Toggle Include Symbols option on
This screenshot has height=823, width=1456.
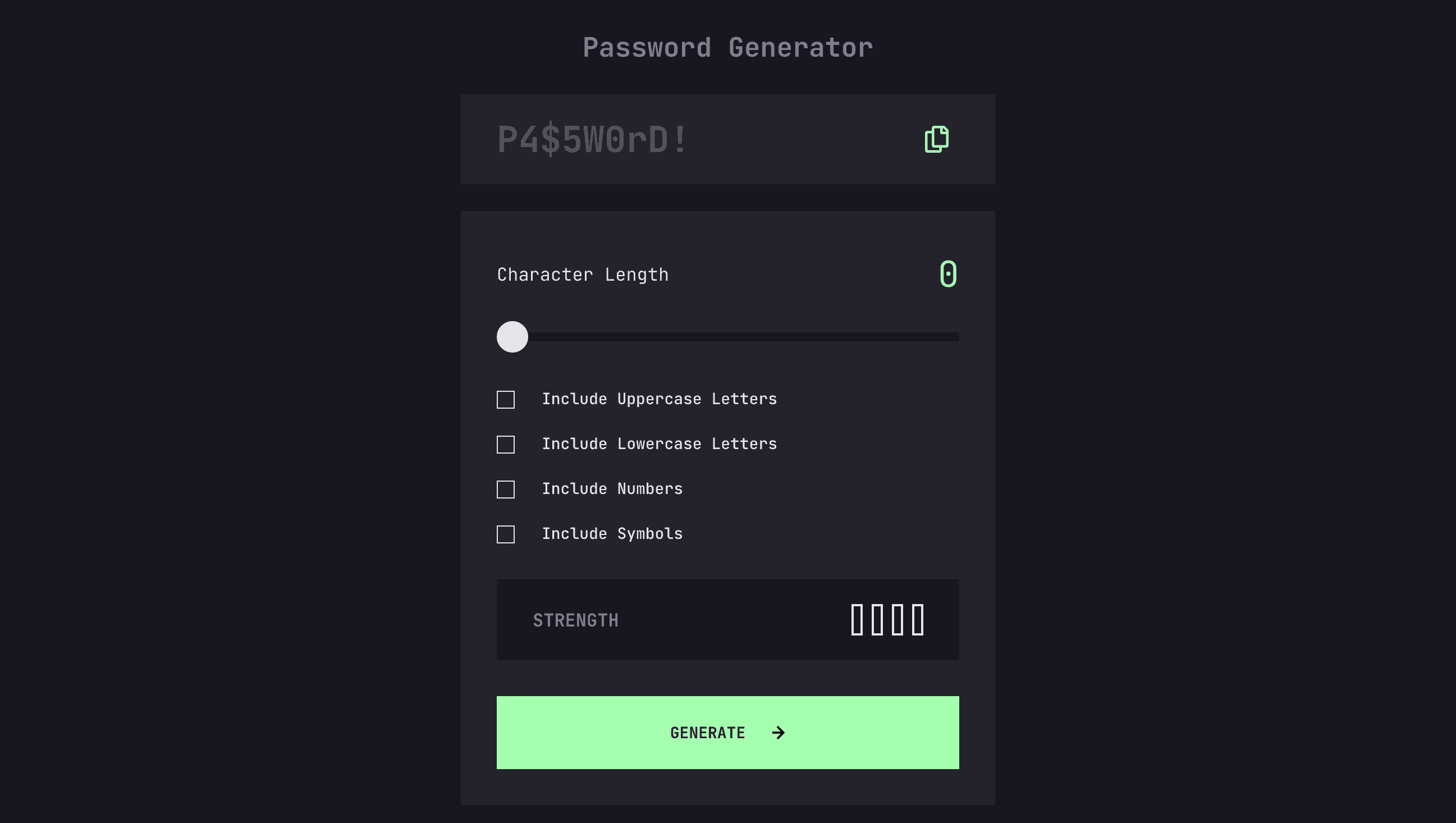pyautogui.click(x=506, y=534)
